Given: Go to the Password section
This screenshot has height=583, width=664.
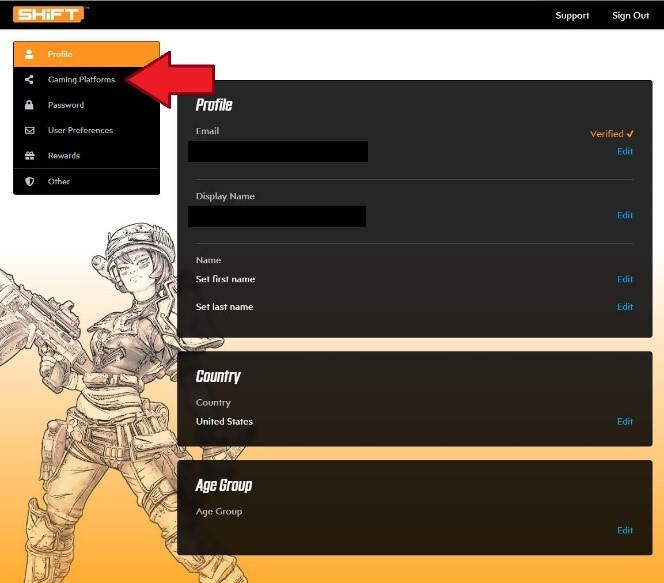Looking at the screenshot, I should click(86, 105).
